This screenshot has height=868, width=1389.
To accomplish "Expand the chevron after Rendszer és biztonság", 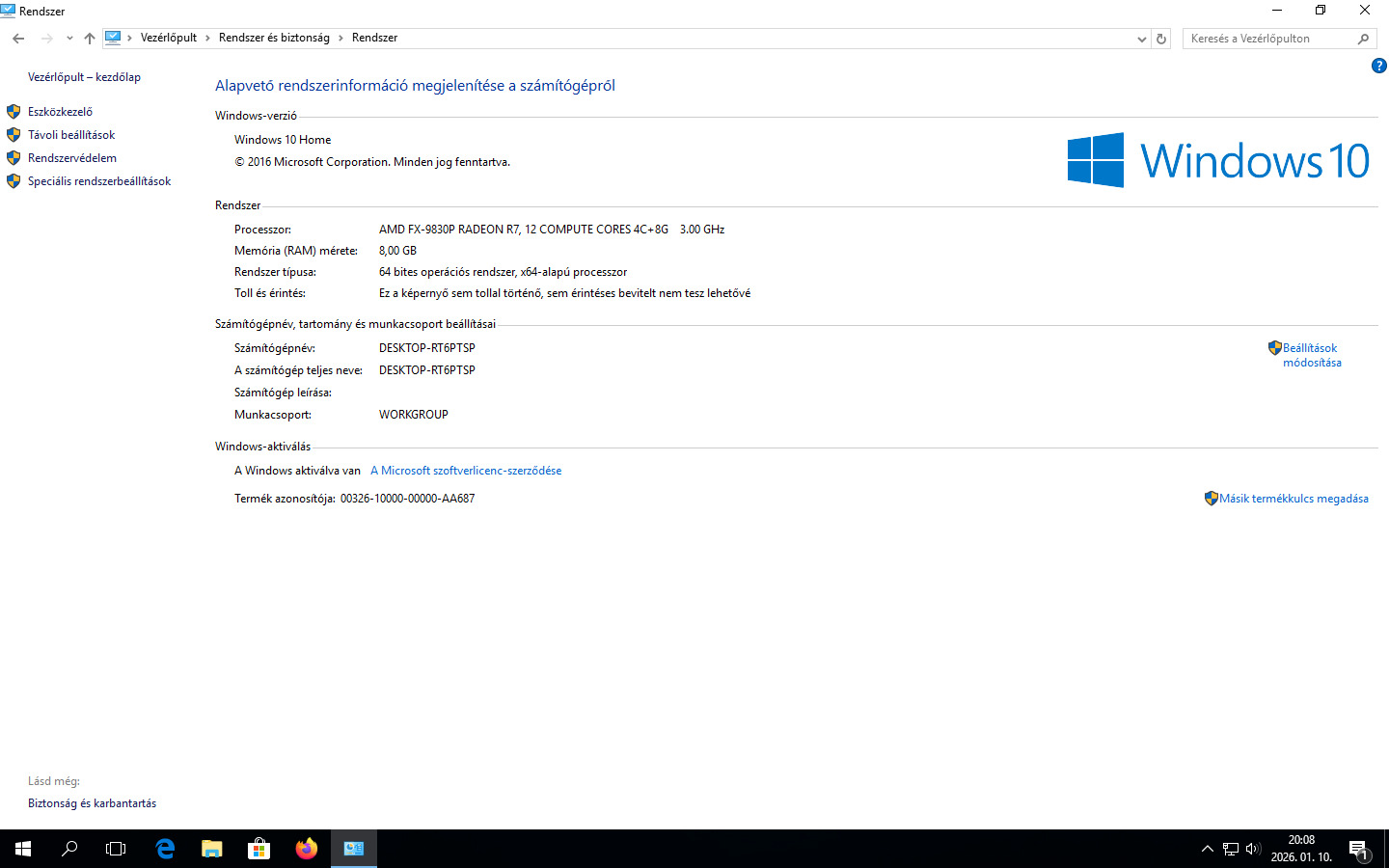I will (340, 38).
